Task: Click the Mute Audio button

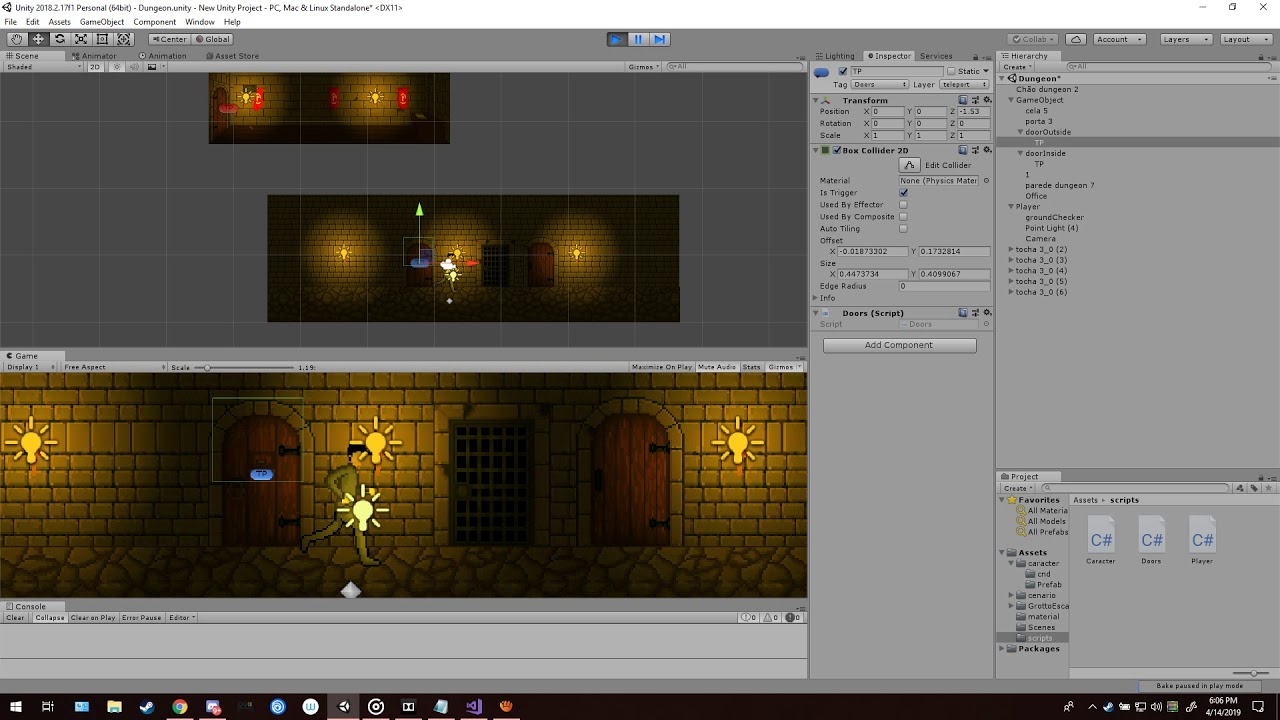Action: [717, 367]
